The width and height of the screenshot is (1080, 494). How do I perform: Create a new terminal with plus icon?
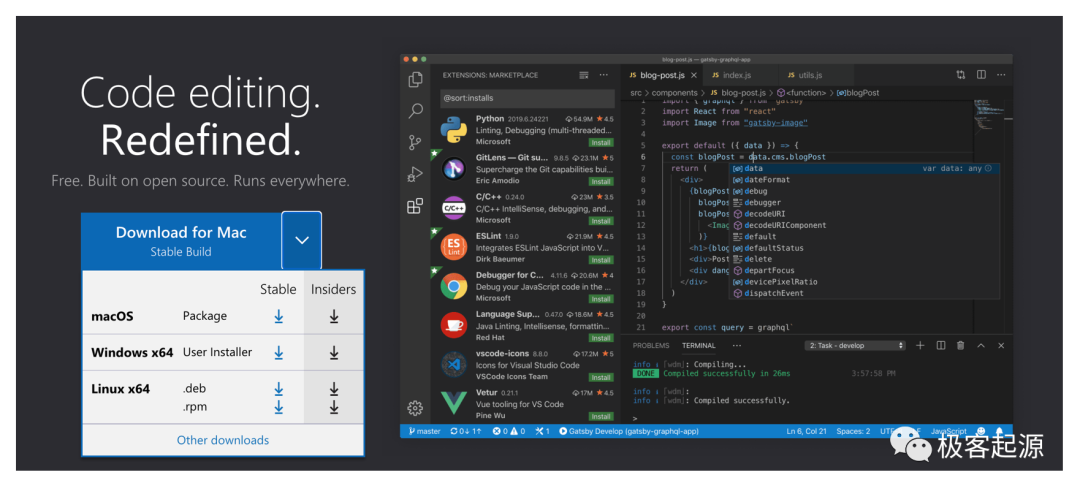click(x=920, y=346)
